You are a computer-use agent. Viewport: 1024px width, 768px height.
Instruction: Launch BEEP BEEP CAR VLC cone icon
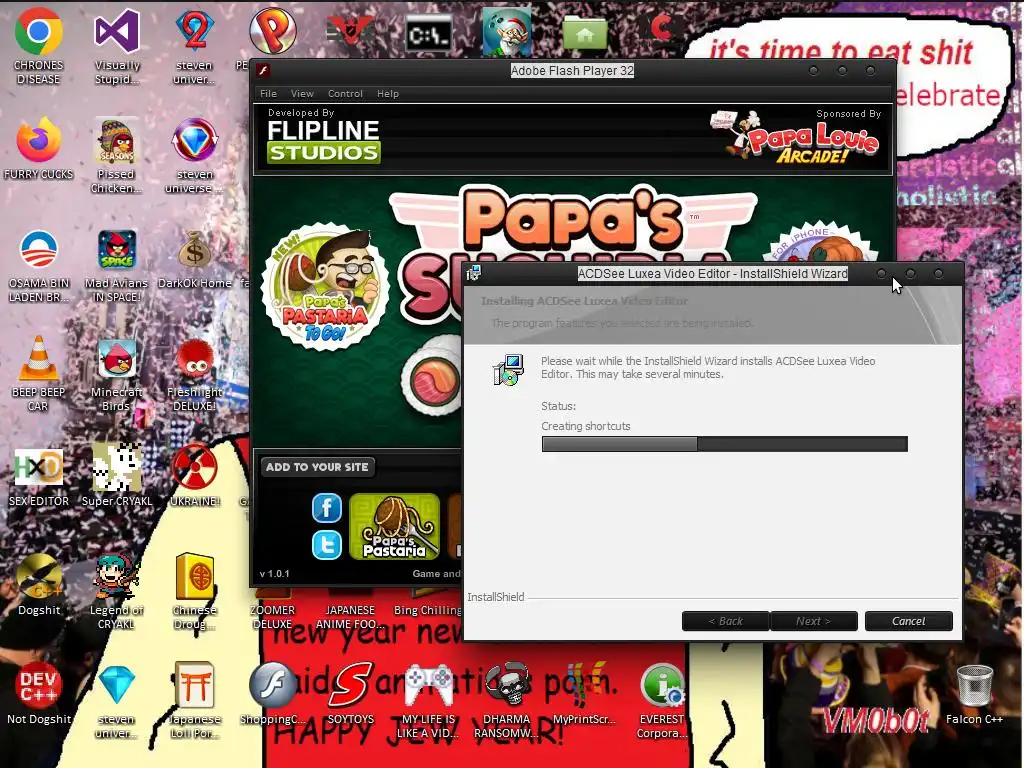coord(39,358)
